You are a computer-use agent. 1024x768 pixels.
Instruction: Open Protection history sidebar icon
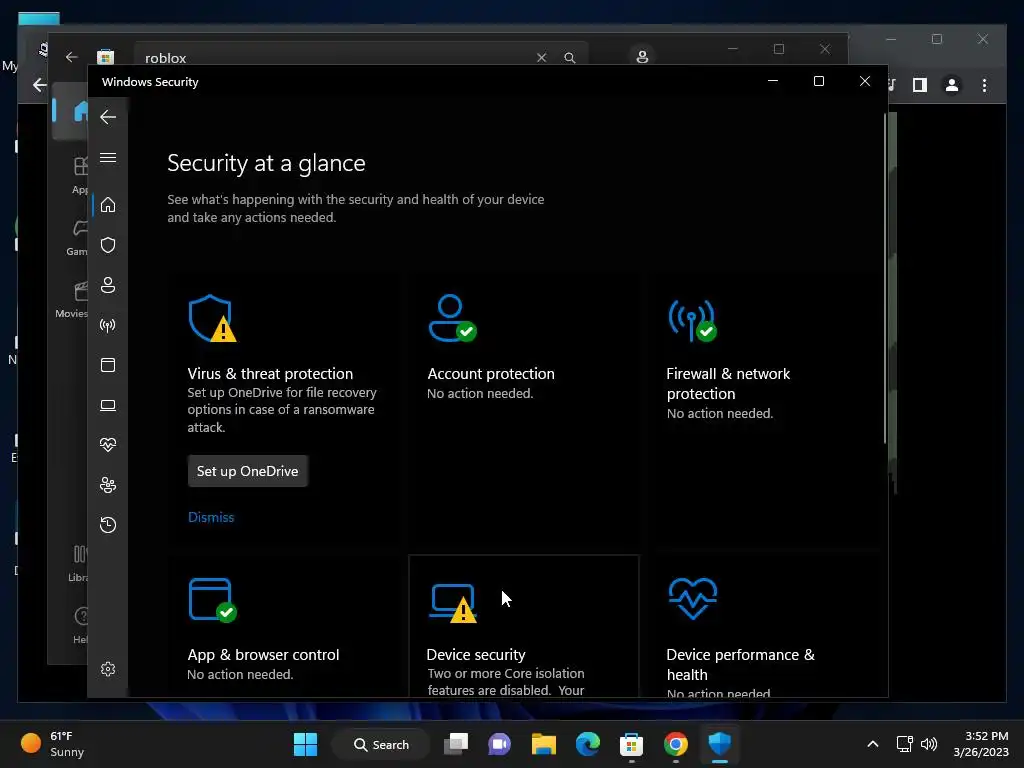pyautogui.click(x=108, y=525)
